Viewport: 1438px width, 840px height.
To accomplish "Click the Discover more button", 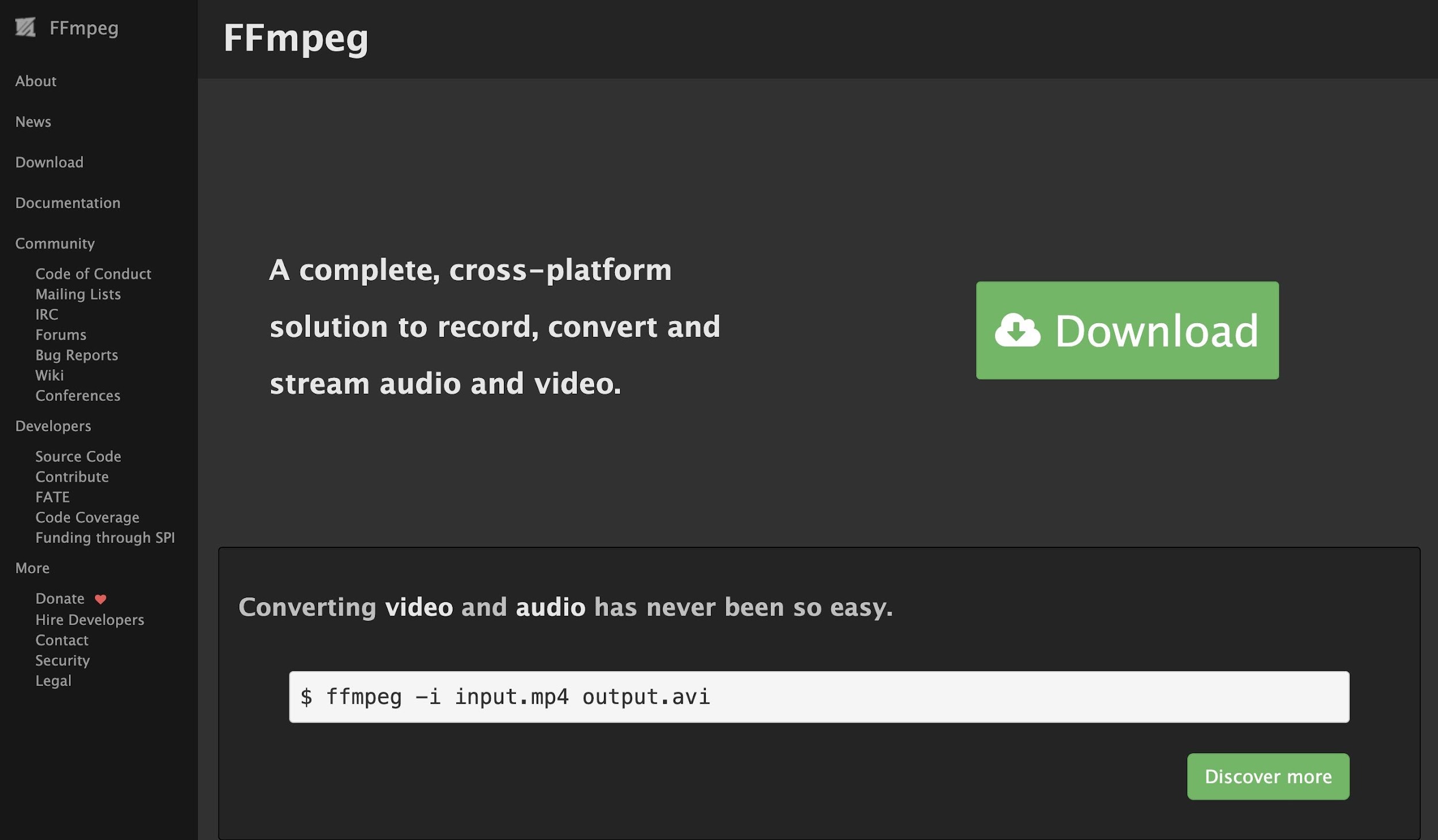I will pyautogui.click(x=1268, y=776).
